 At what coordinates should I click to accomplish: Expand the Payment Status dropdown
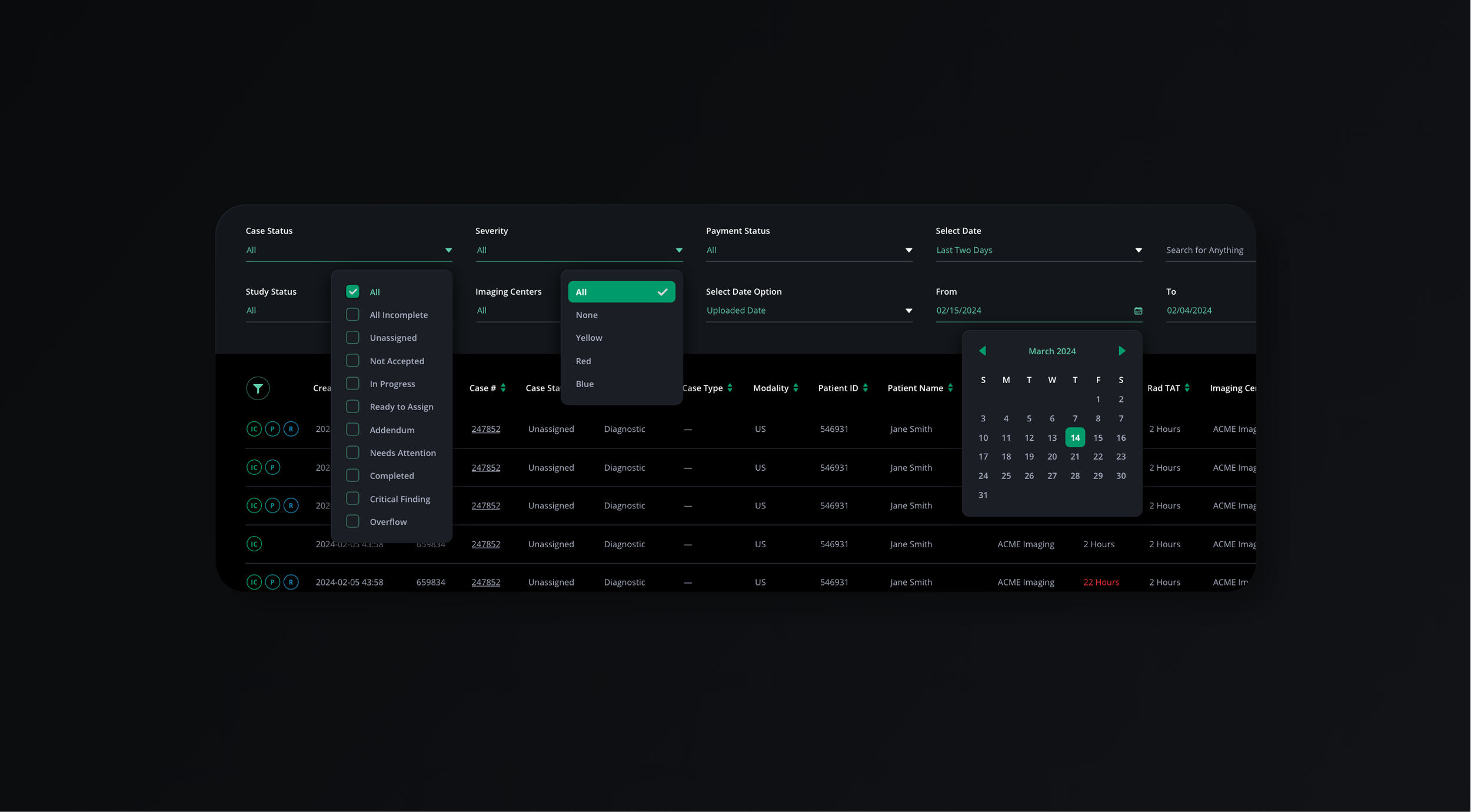808,250
